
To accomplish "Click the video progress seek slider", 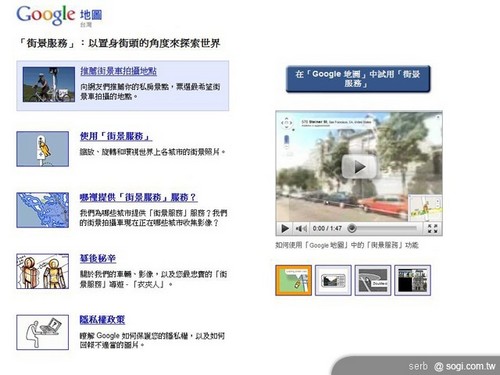I will (382, 228).
